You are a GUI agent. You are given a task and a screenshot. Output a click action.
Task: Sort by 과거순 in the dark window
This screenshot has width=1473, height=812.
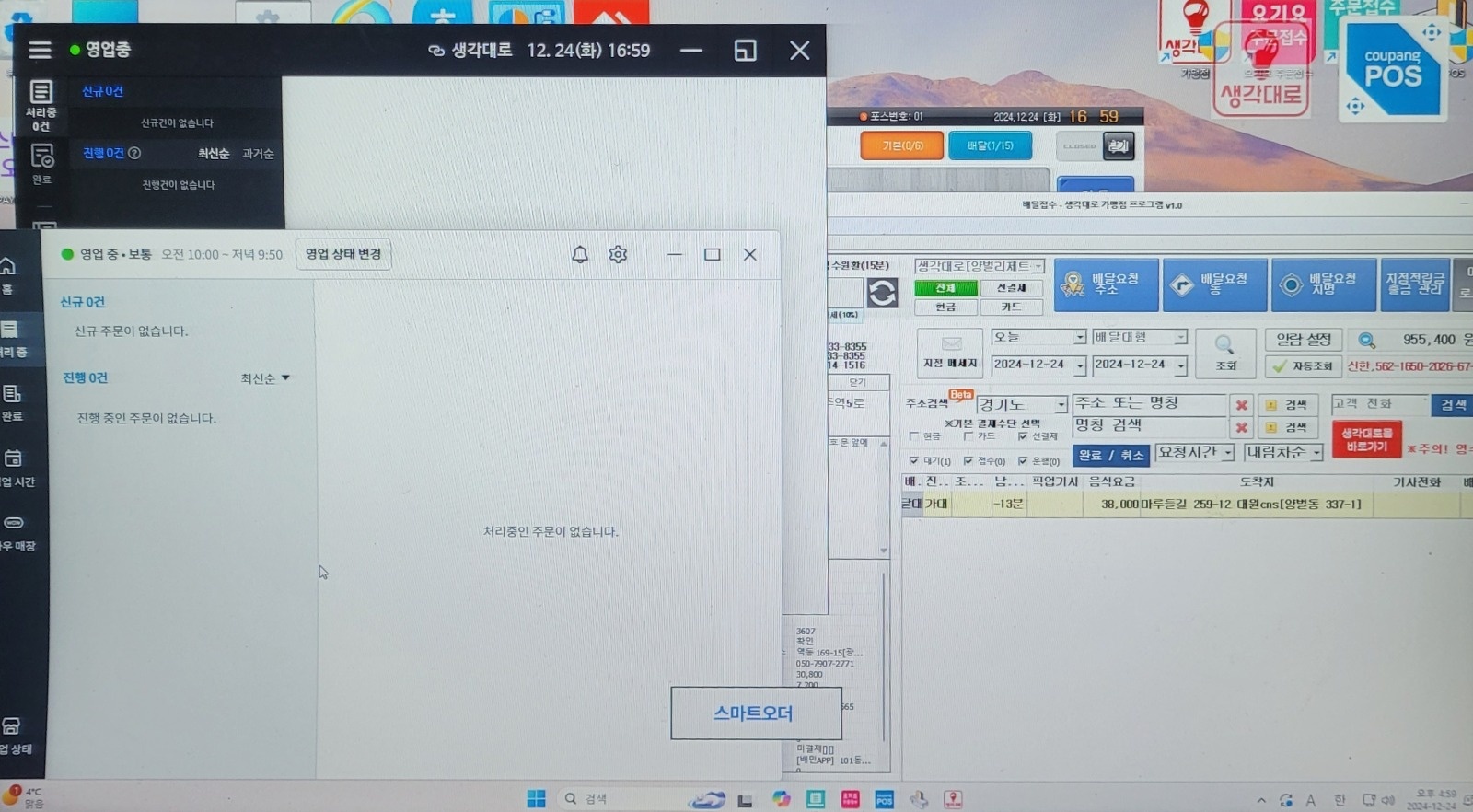pyautogui.click(x=259, y=154)
